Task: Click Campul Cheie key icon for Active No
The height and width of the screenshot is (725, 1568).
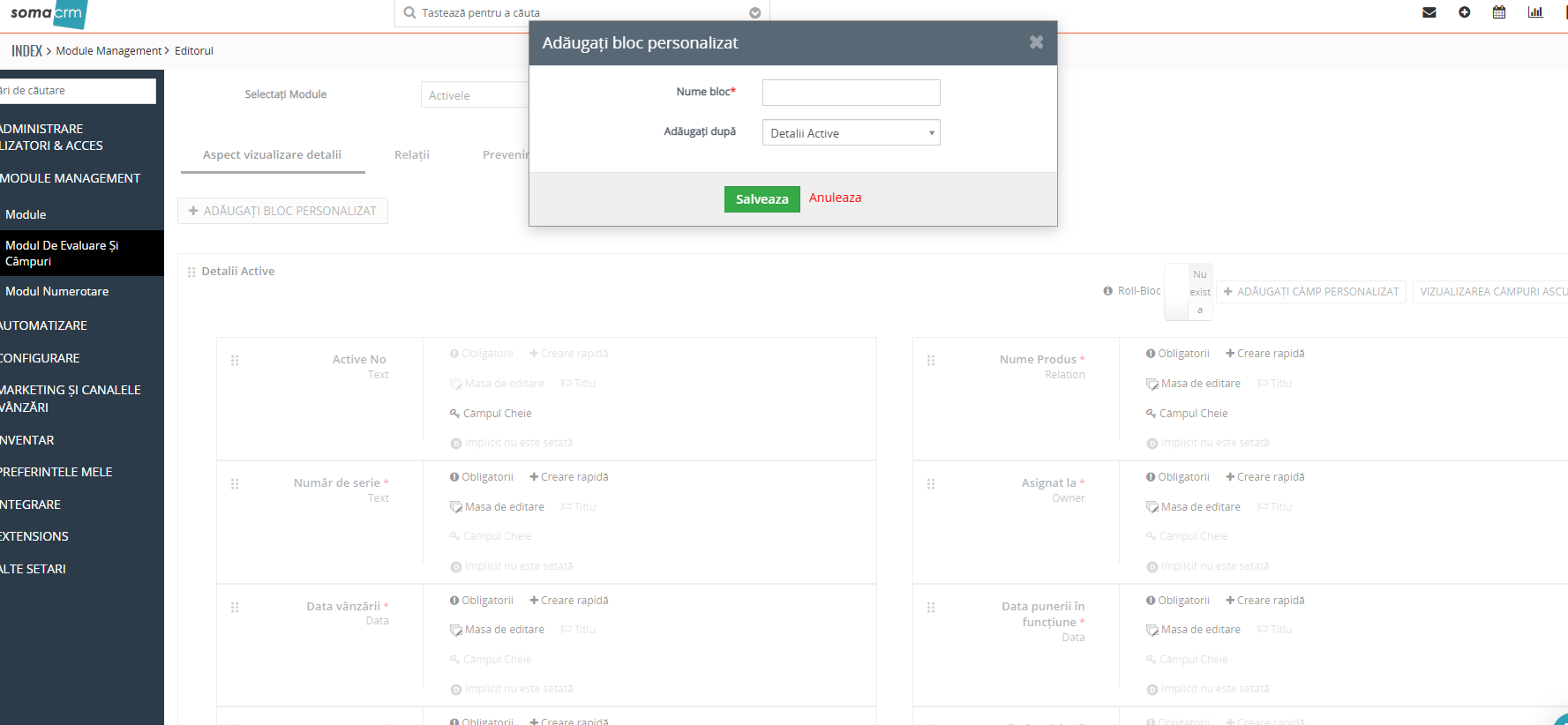Action: [454, 414]
